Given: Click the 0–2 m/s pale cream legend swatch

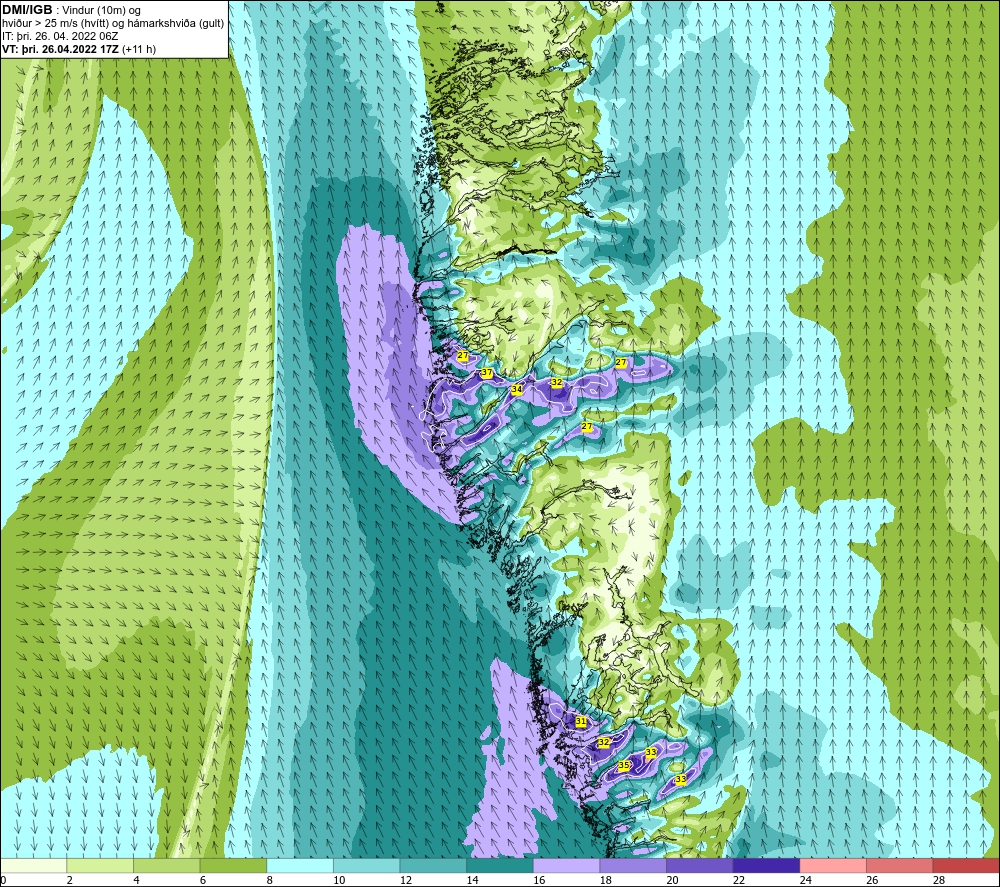Looking at the screenshot, I should coord(34,866).
